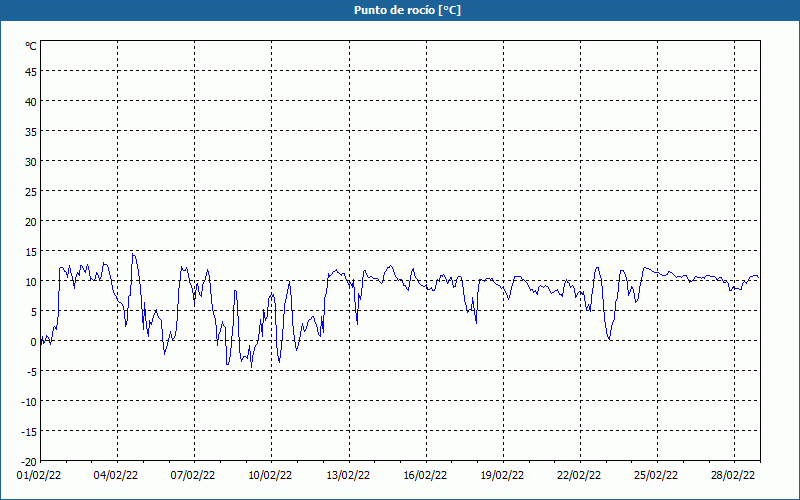Click the y-axis value 40
800x500 pixels.
31,102
